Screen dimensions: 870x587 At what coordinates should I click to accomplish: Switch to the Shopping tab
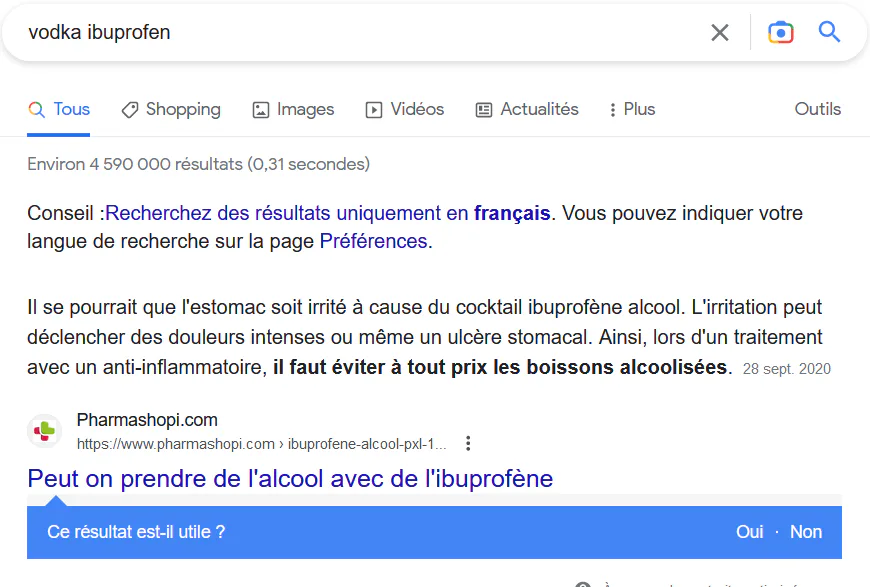(x=171, y=109)
